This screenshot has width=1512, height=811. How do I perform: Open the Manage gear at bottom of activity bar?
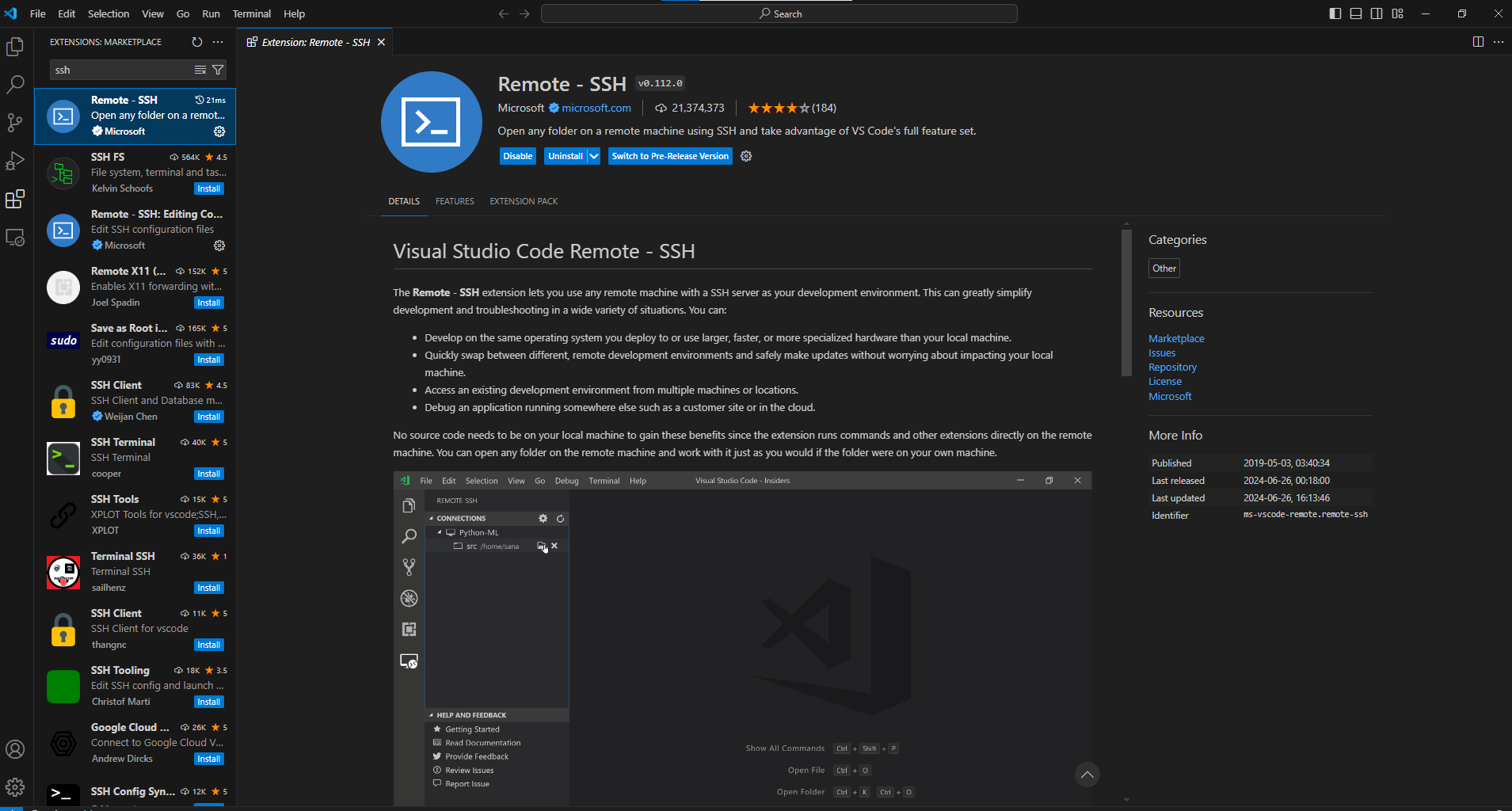[x=15, y=787]
